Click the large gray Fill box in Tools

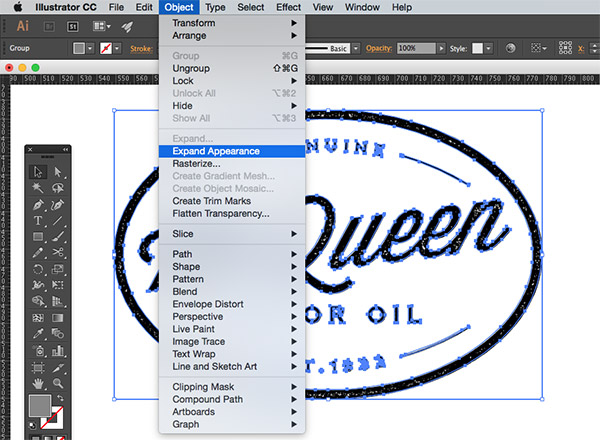click(40, 406)
